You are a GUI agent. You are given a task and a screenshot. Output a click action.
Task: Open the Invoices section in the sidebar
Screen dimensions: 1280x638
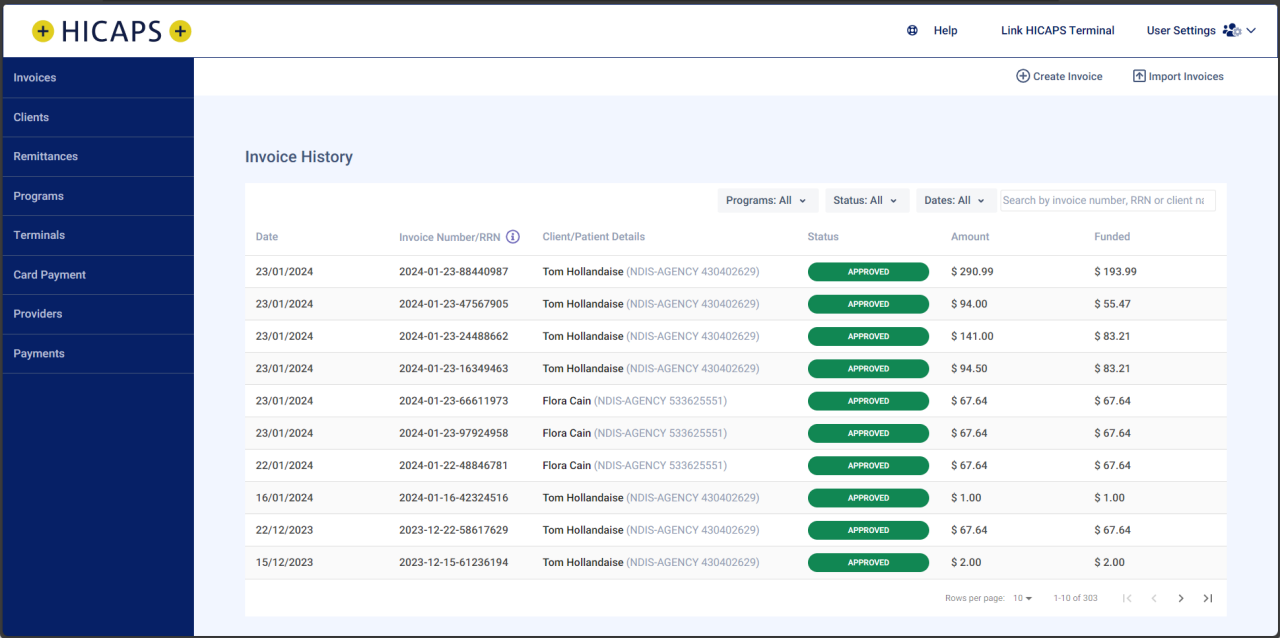click(x=36, y=77)
